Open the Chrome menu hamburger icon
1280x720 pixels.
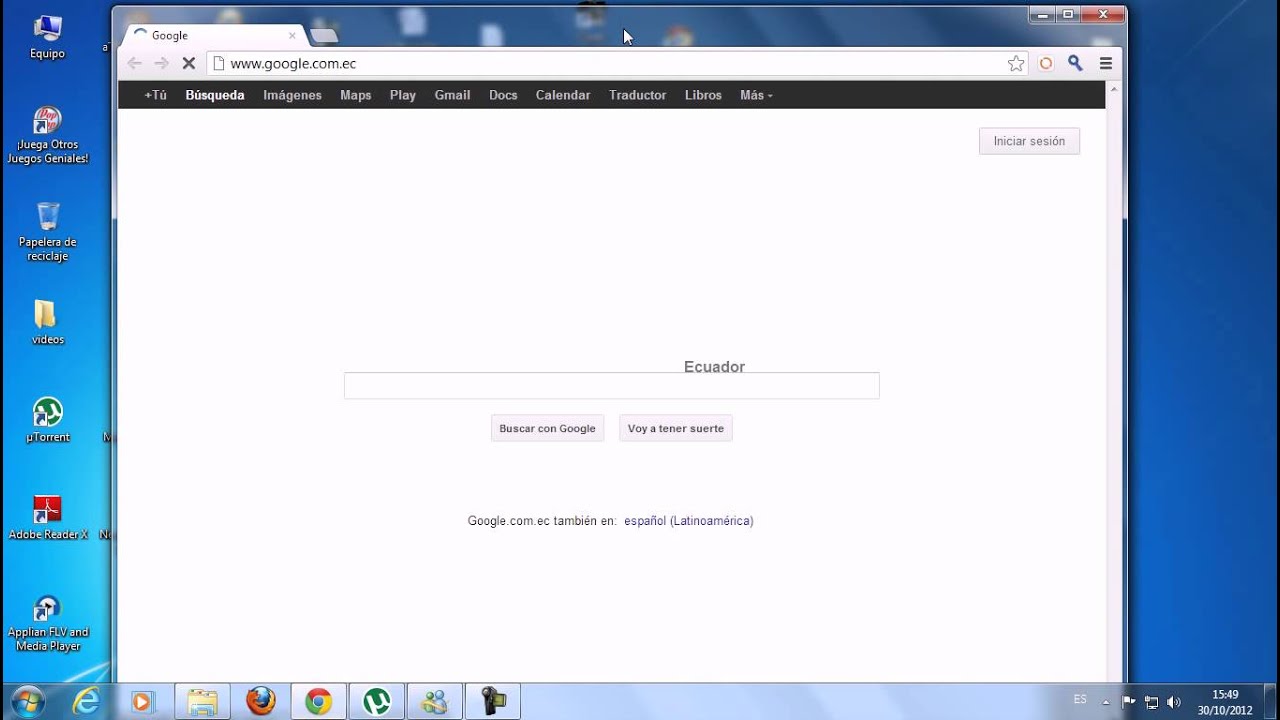[1106, 63]
